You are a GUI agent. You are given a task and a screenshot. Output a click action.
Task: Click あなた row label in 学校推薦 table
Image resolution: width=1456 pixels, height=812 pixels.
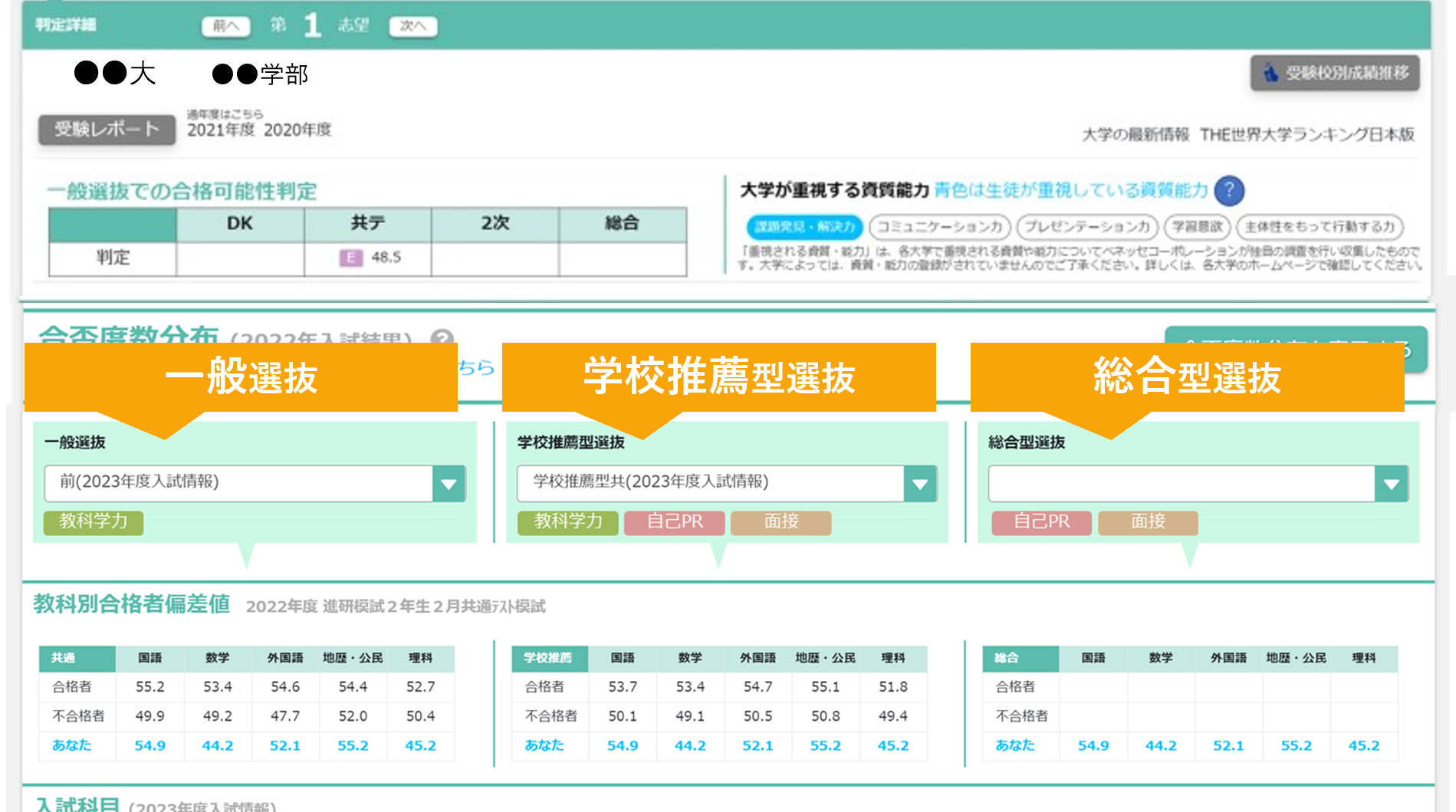coord(544,745)
